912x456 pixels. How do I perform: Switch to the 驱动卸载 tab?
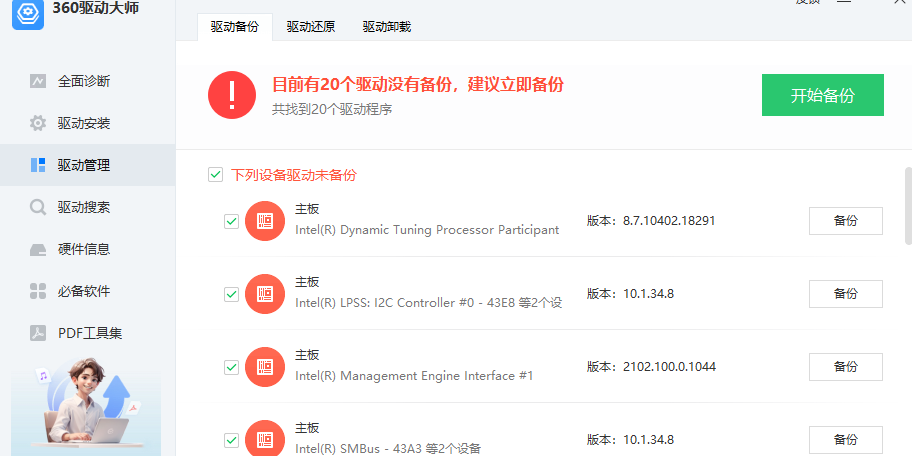pyautogui.click(x=386, y=27)
